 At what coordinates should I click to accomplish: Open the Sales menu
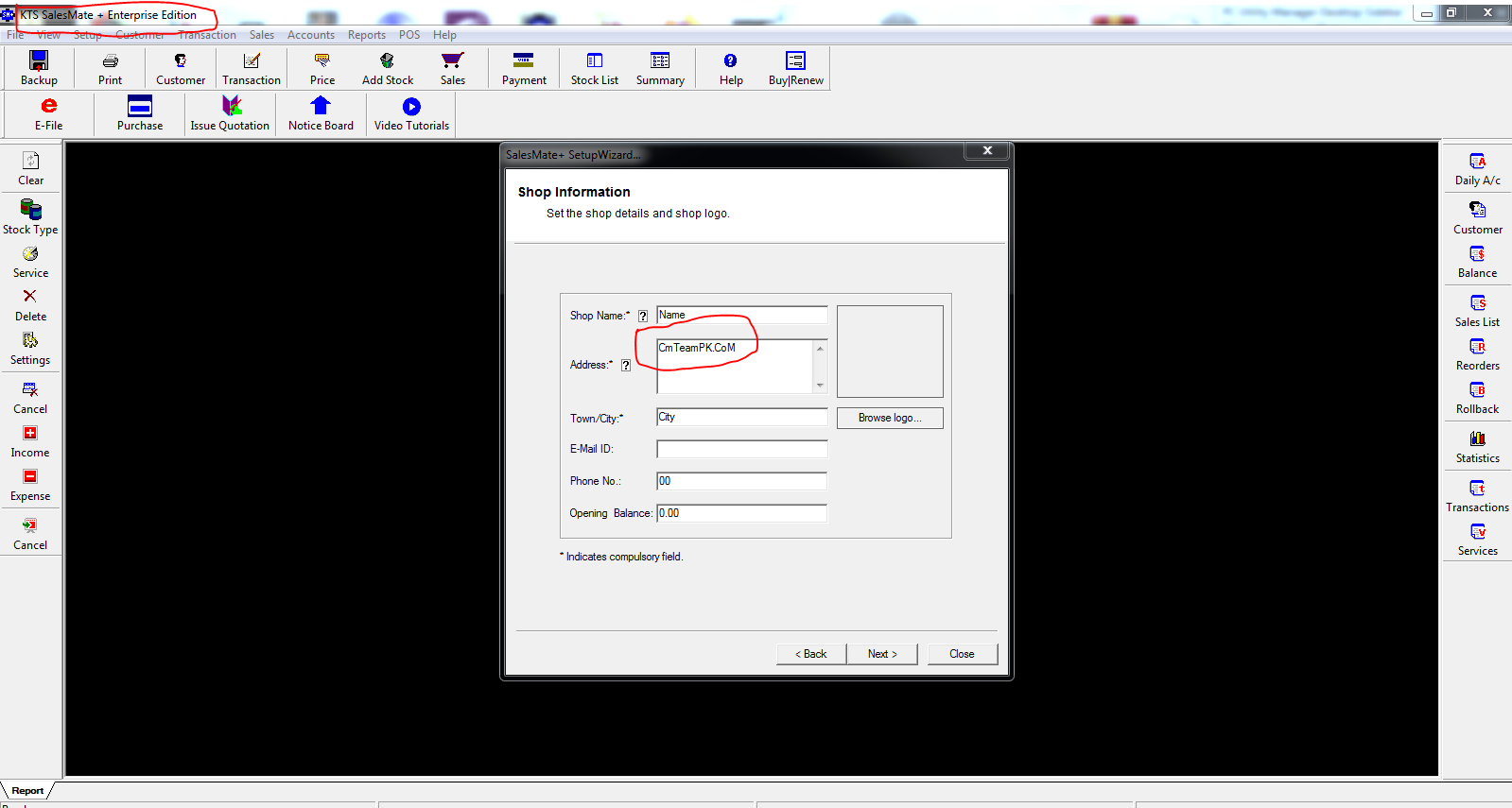[x=262, y=35]
